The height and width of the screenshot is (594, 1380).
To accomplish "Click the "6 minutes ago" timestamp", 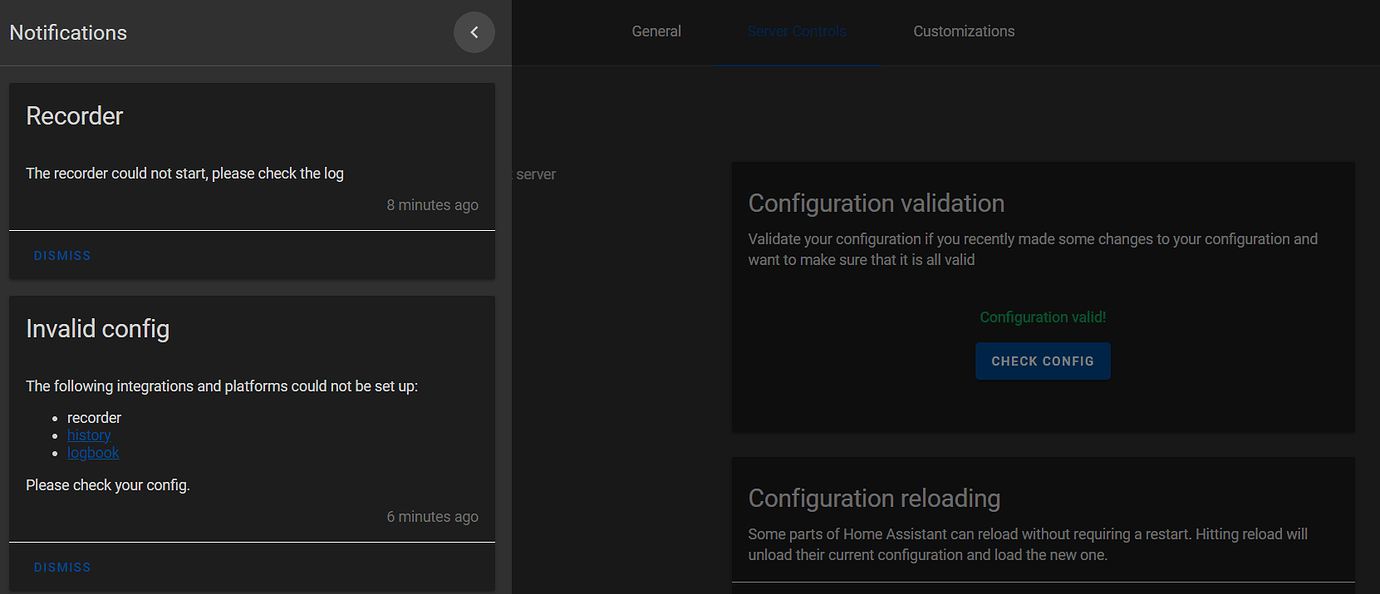I will [432, 517].
